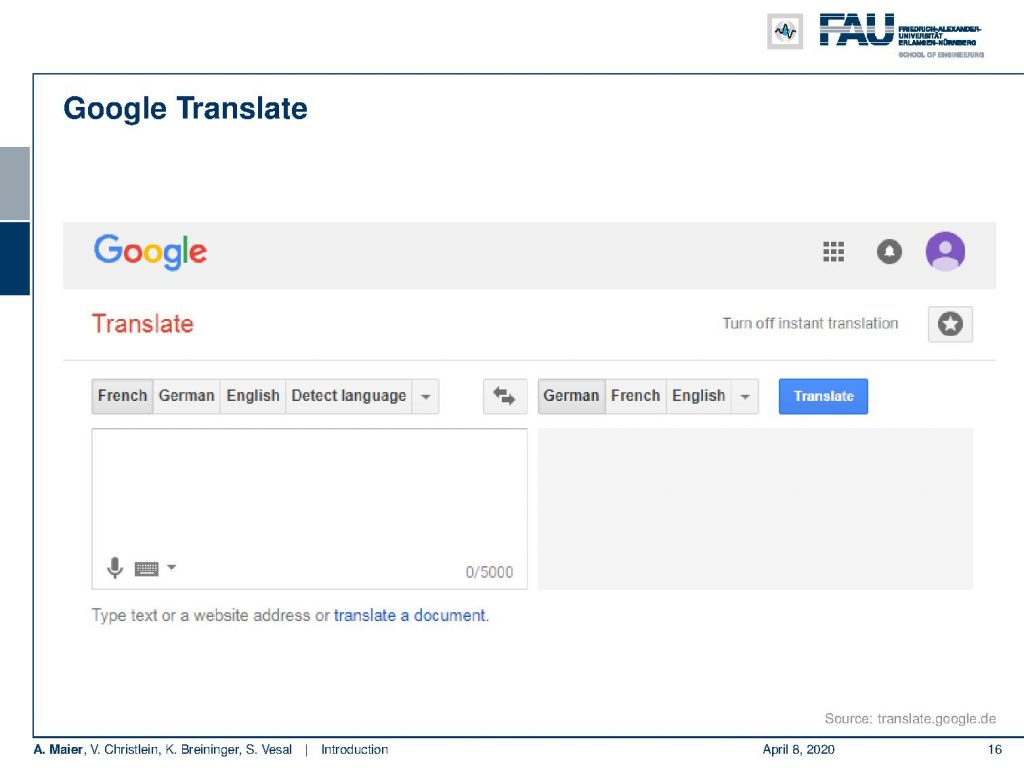The width and height of the screenshot is (1024, 768).
Task: Open the star phrasebook icon
Action: pyautogui.click(x=950, y=324)
